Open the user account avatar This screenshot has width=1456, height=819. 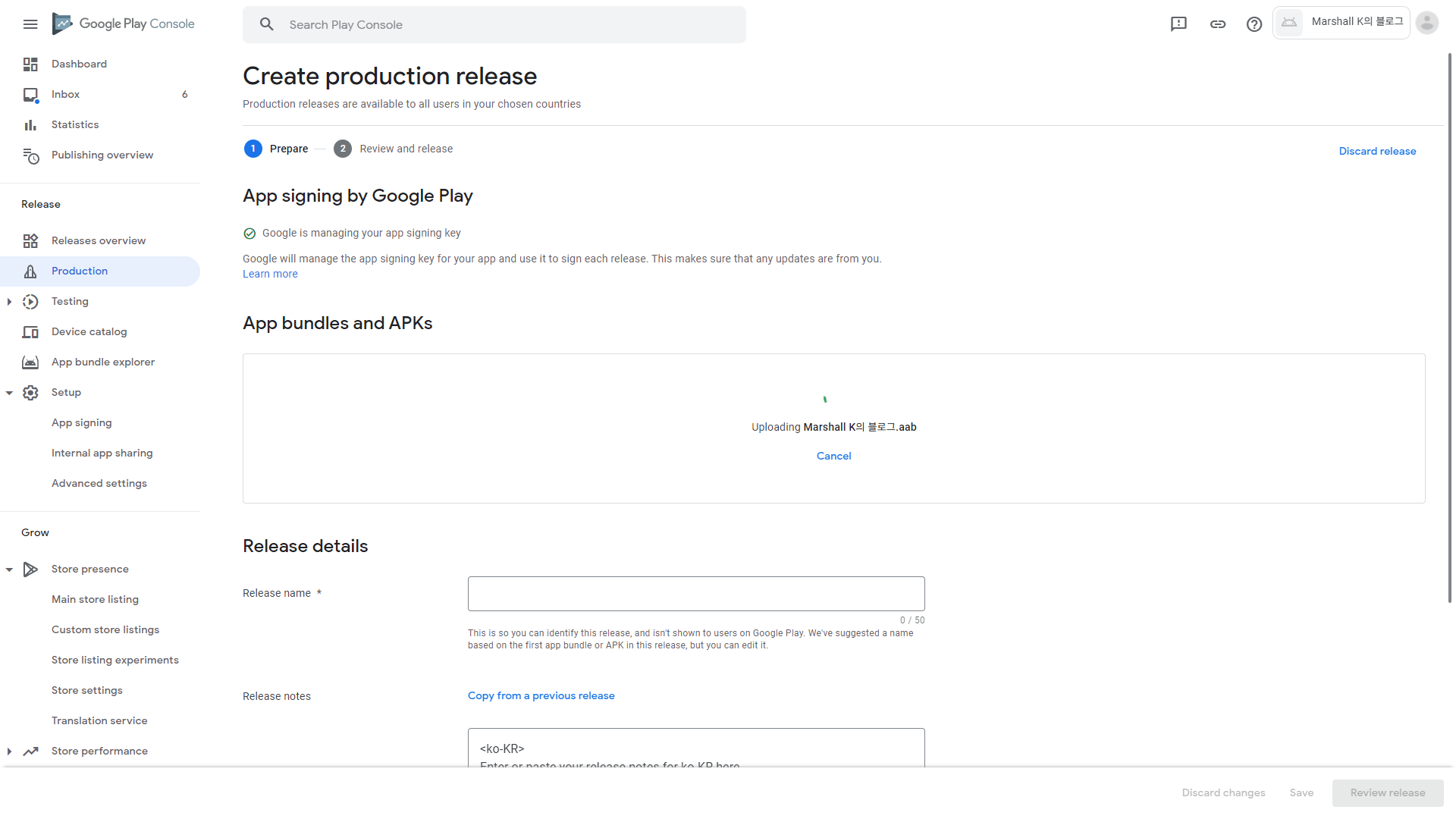[x=1426, y=23]
